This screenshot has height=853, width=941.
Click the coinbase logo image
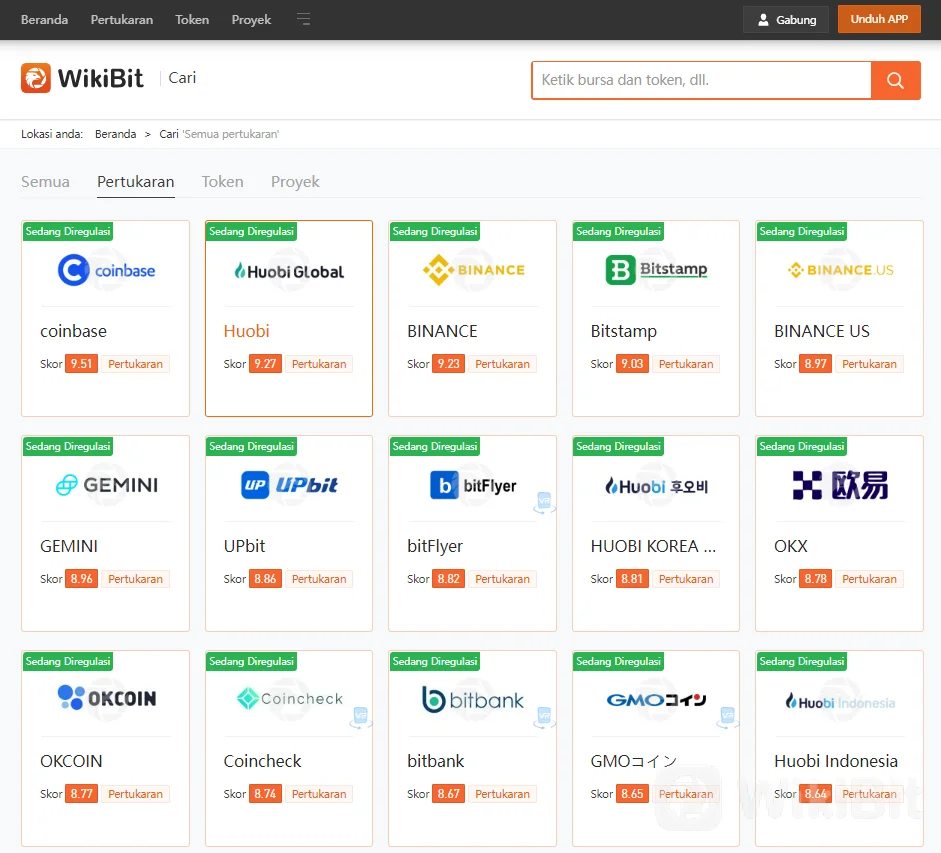pyautogui.click(x=106, y=270)
